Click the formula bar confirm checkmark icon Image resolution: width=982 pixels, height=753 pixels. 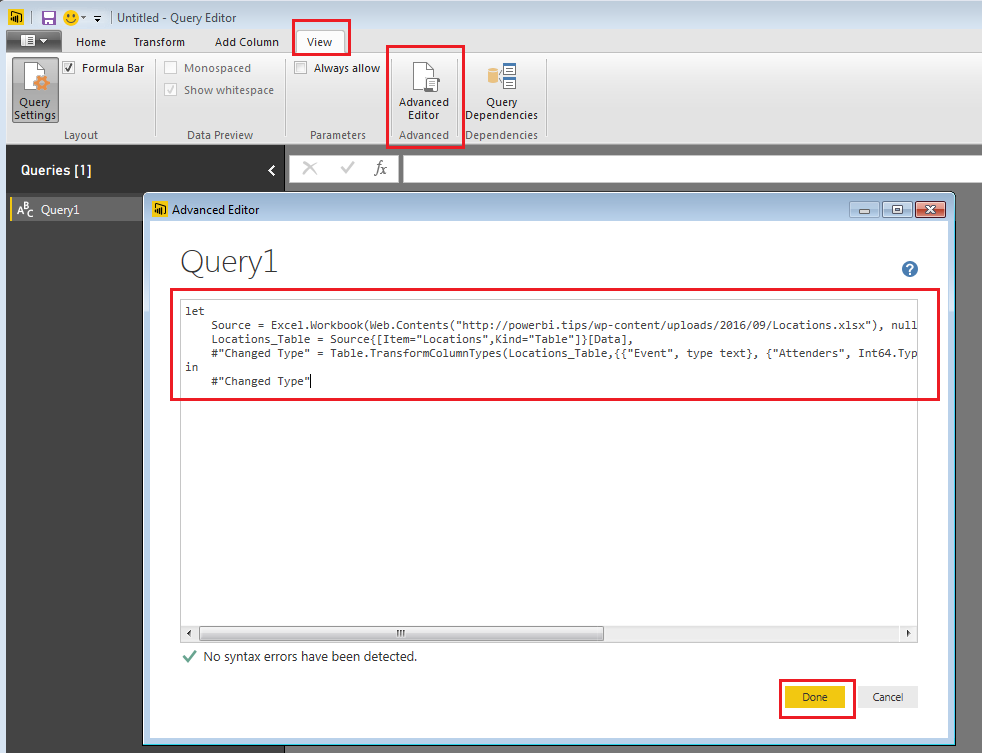coord(347,168)
